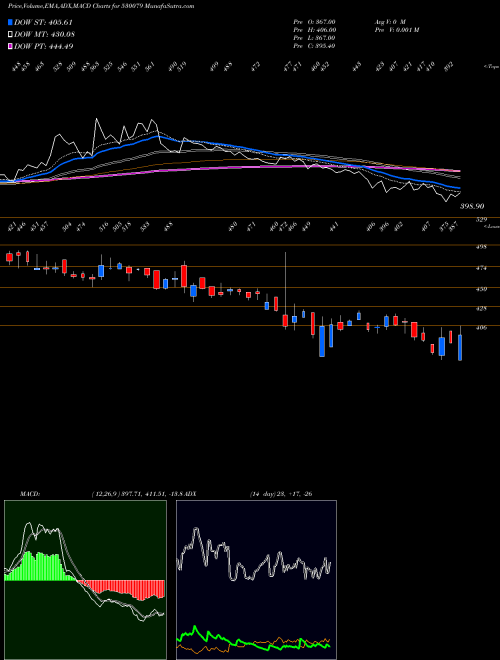Click the 425 price axis label

pyautogui.click(x=481, y=308)
